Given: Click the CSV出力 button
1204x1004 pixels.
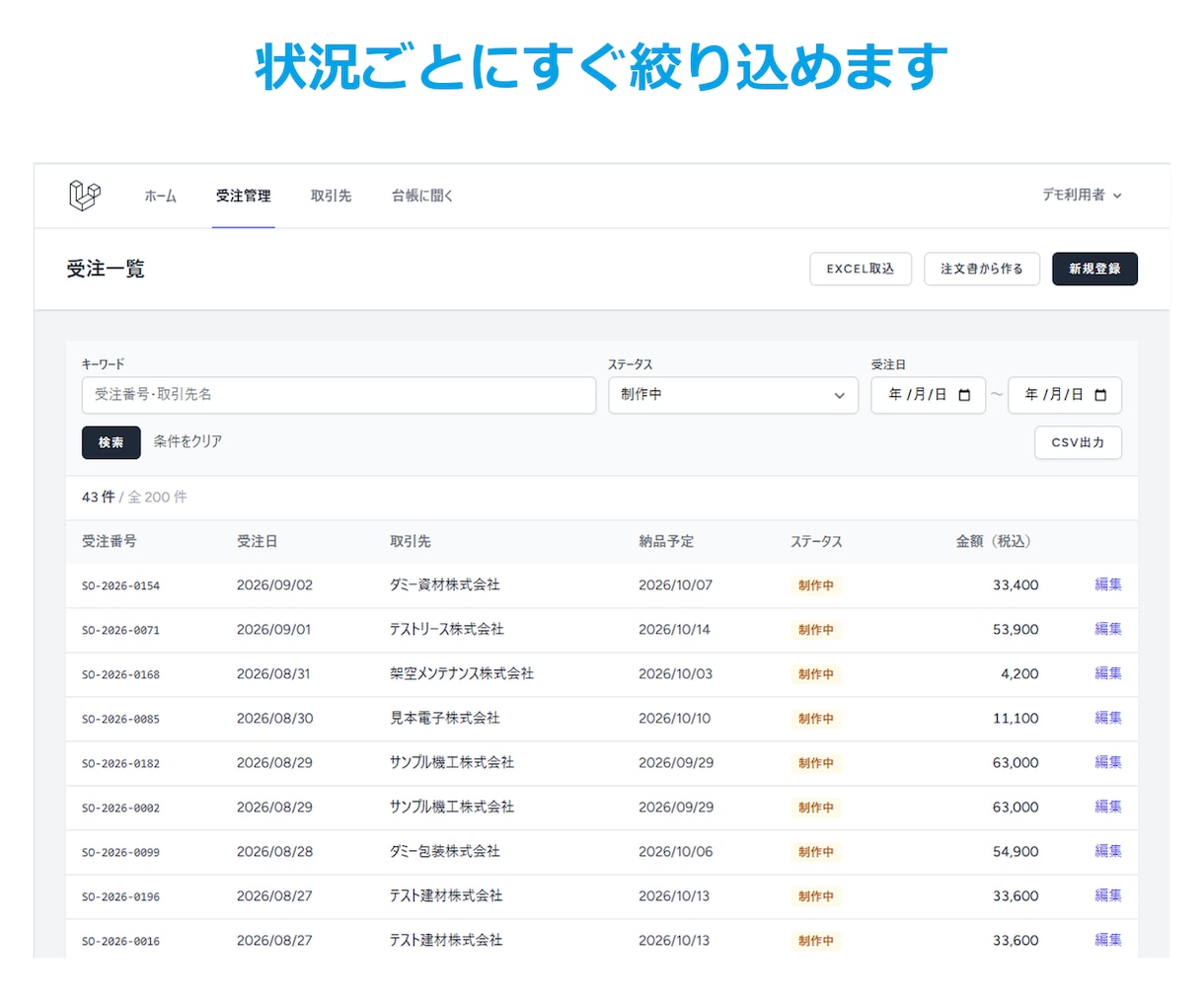Looking at the screenshot, I should coord(1078,442).
